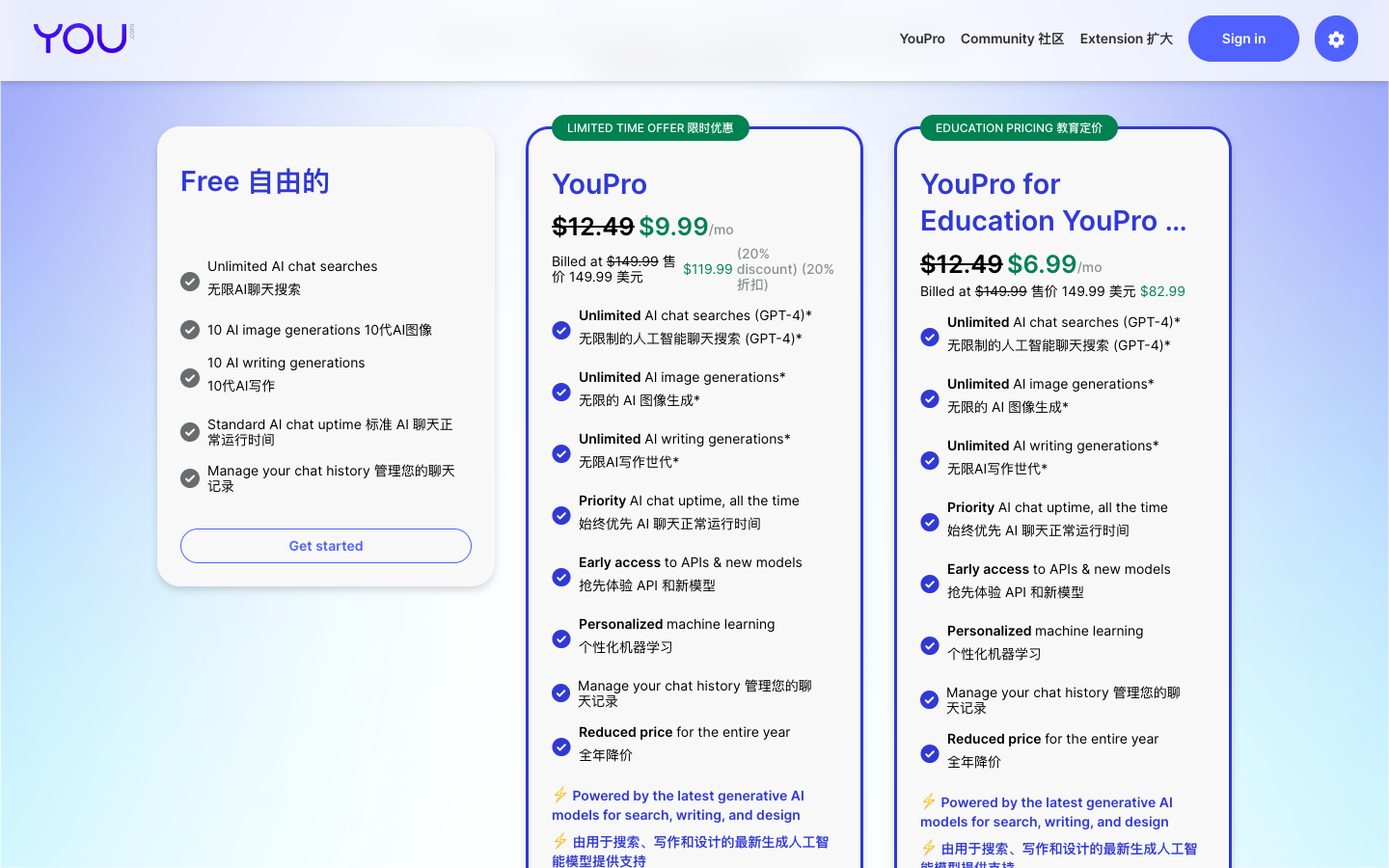Click Get started on the Free plan
Image resolution: width=1389 pixels, height=868 pixels.
pyautogui.click(x=326, y=546)
